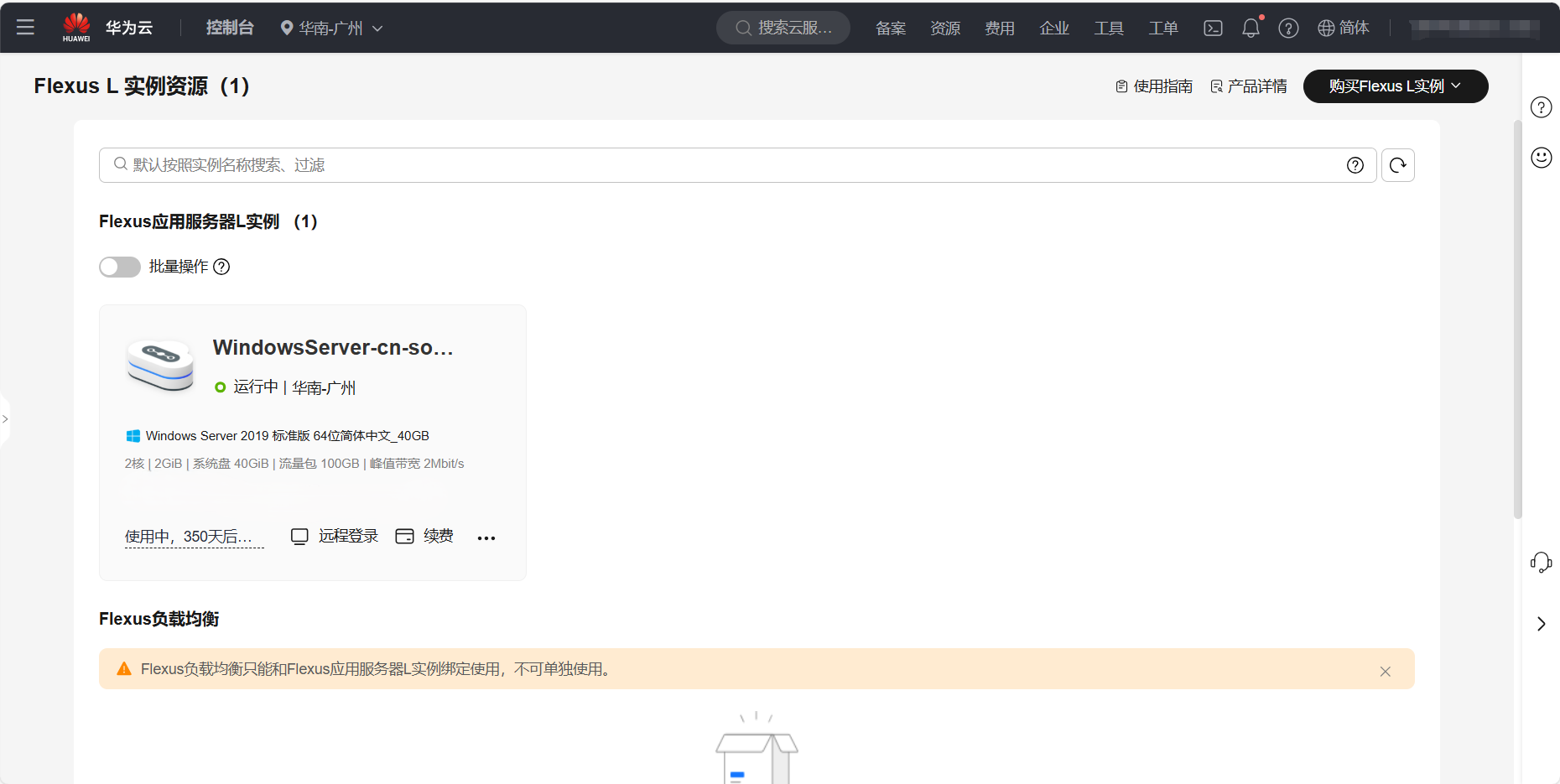Expand the 华南-广州 region dropdown
Image resolution: width=1560 pixels, height=784 pixels.
tap(331, 29)
